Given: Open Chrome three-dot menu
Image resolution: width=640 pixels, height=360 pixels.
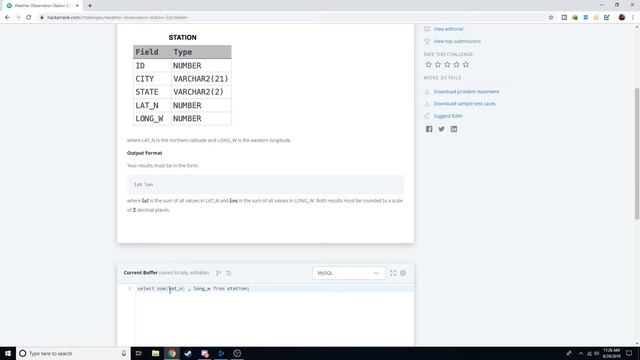Looking at the screenshot, I should click(633, 18).
